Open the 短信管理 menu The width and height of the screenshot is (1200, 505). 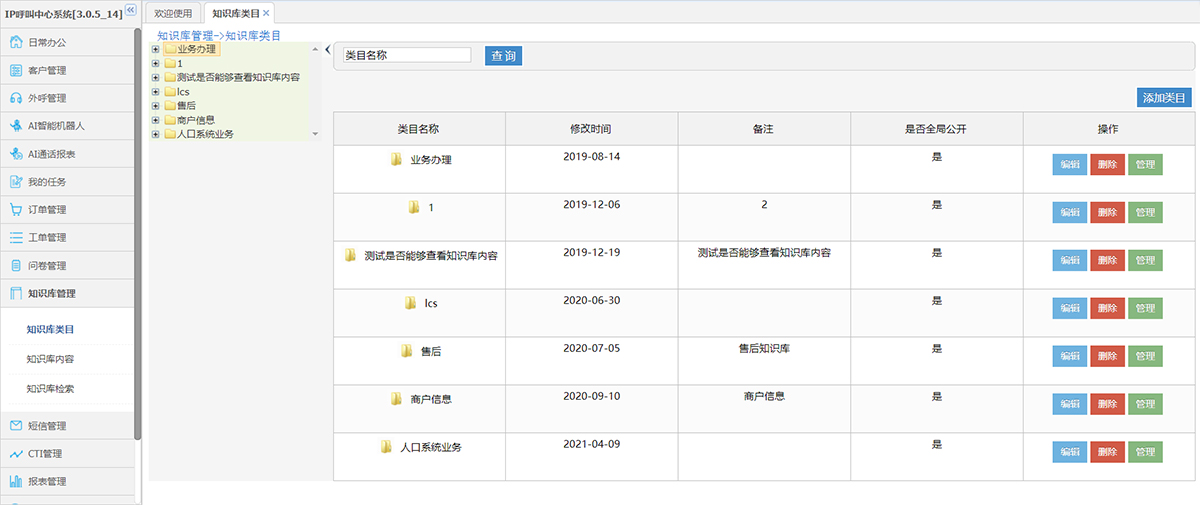pyautogui.click(x=66, y=426)
